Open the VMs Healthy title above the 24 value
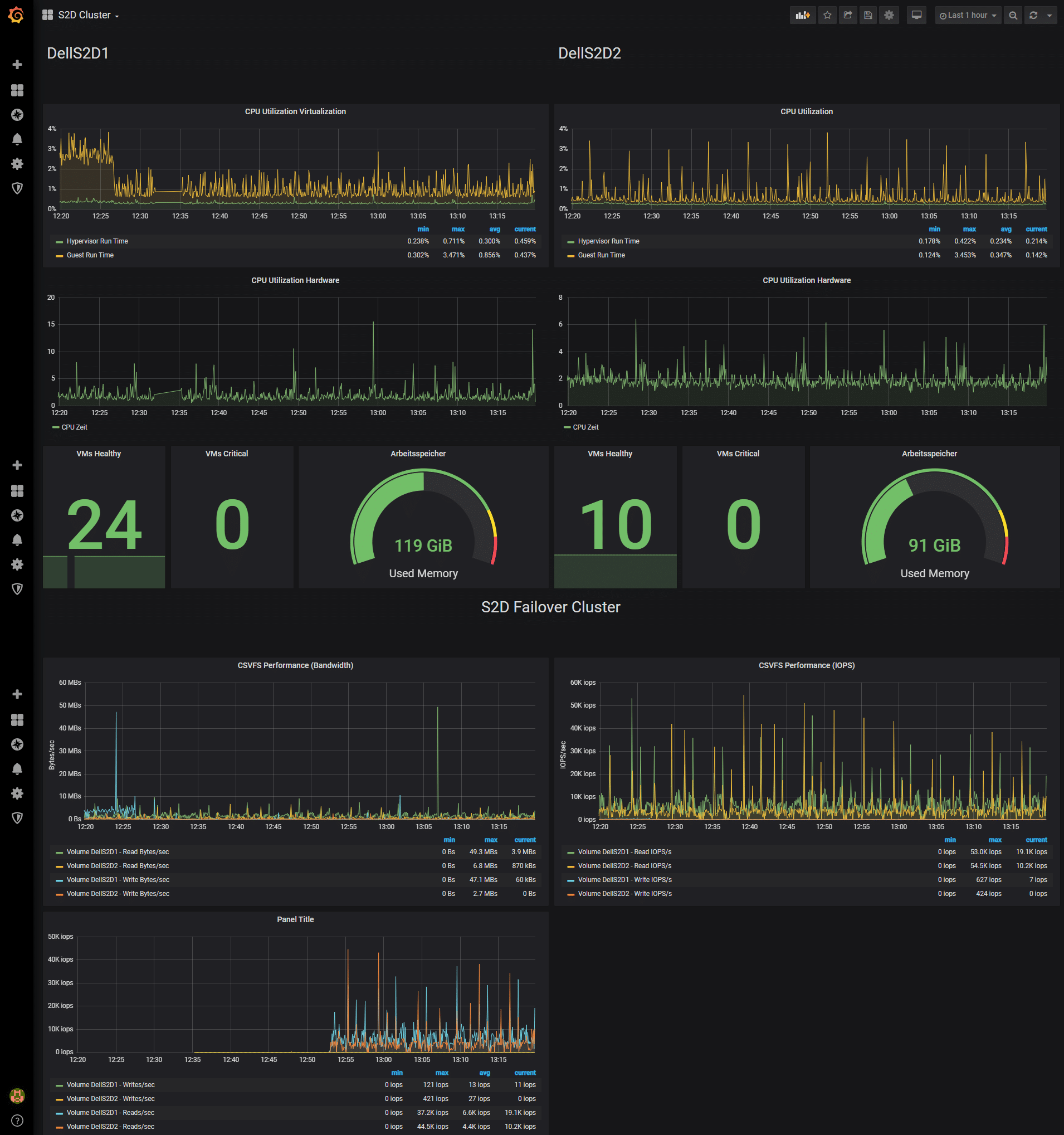Viewport: 1064px width, 1135px height. (x=99, y=454)
